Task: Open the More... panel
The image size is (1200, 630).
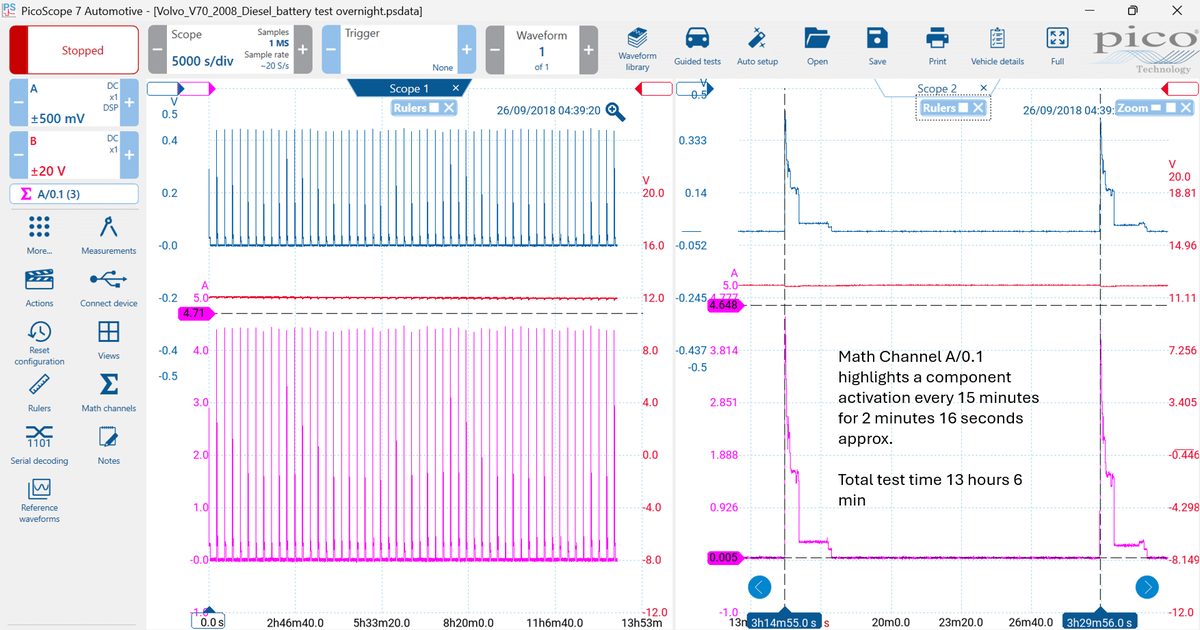Action: pyautogui.click(x=40, y=235)
